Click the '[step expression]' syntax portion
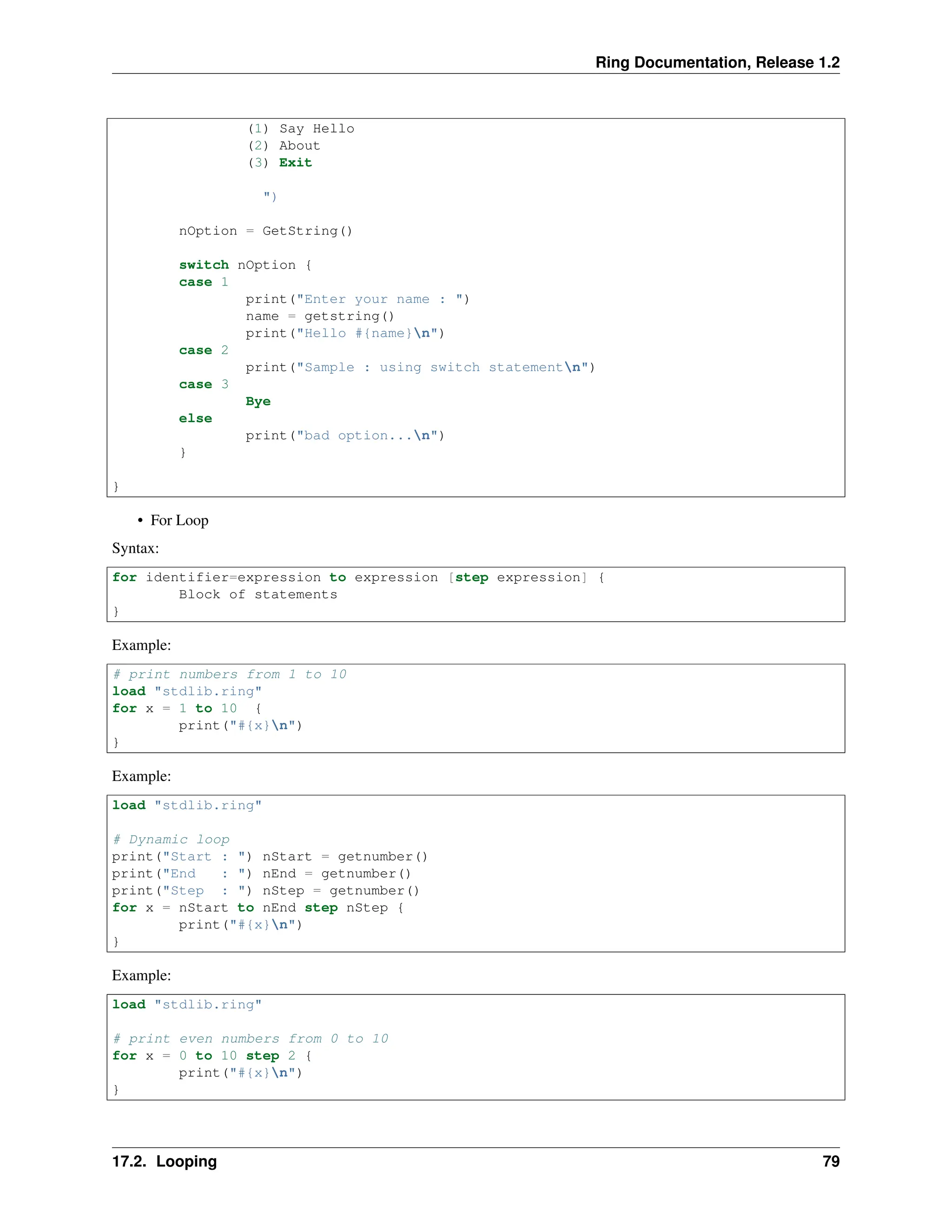Screen dimensions: 952x1232 coord(517,577)
